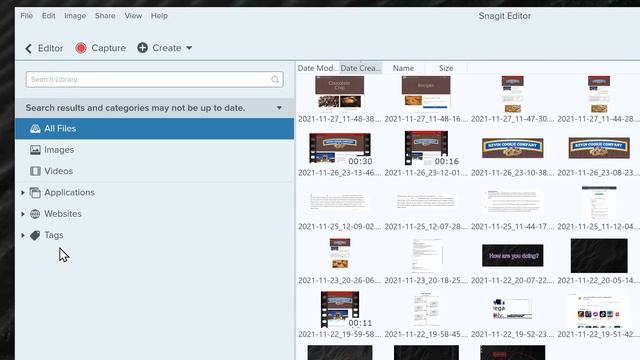Click the Images category icon
The image size is (640, 360).
(35, 150)
